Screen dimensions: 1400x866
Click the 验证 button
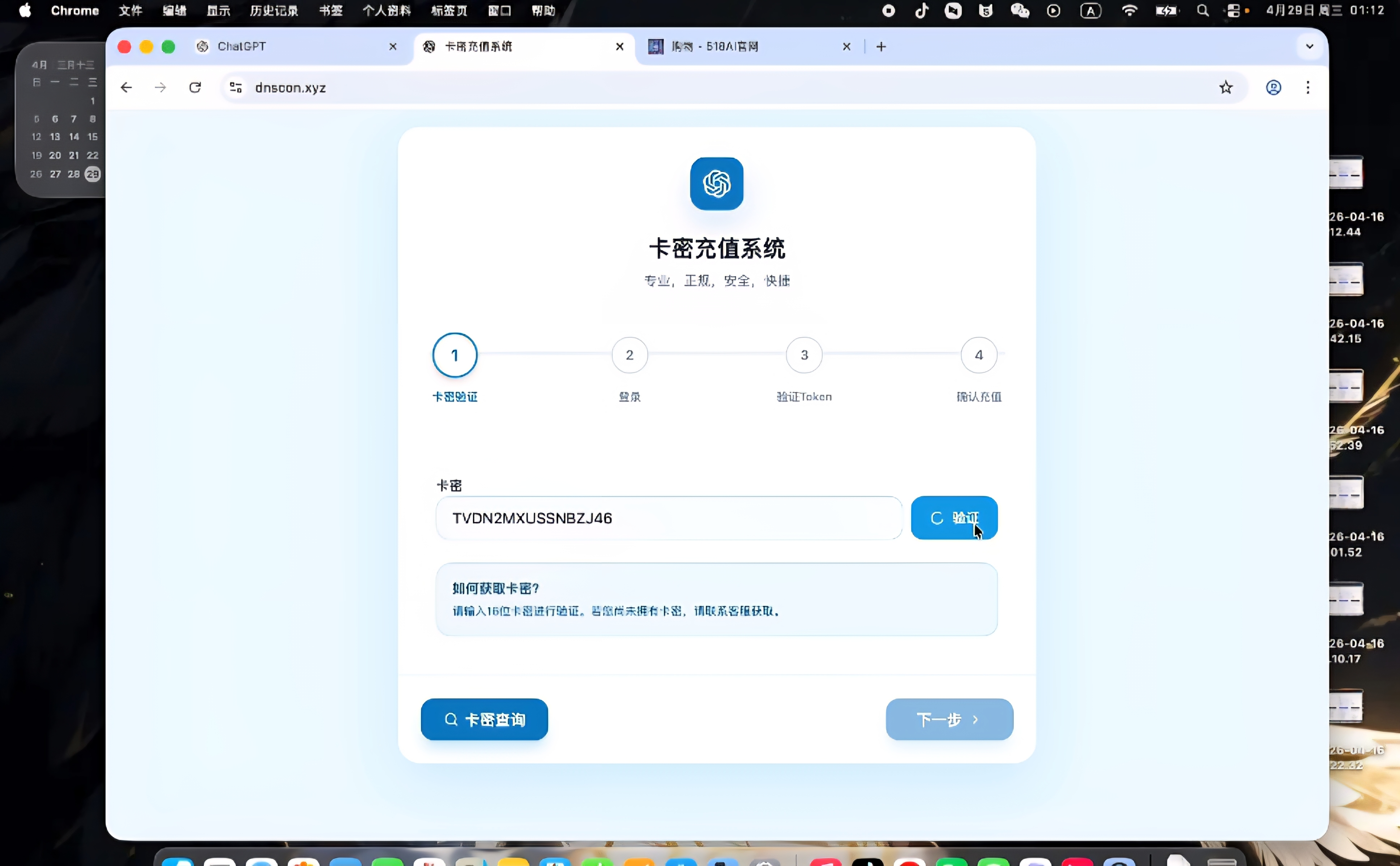(x=954, y=518)
